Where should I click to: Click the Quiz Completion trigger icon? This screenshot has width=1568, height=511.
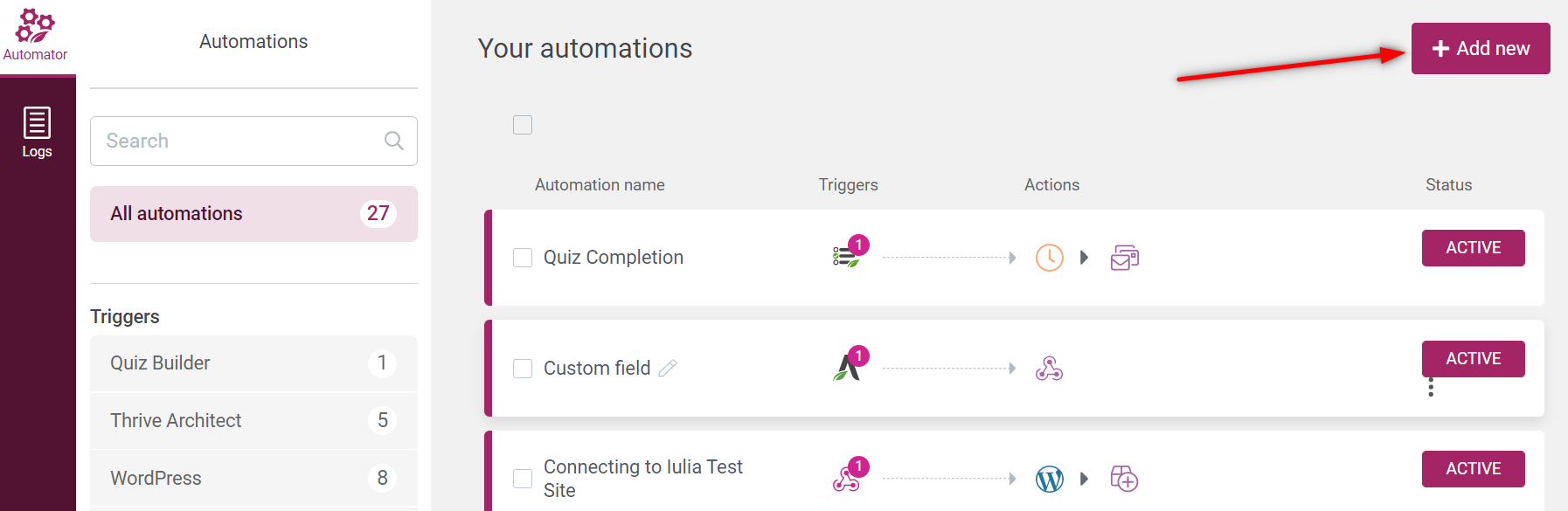pos(847,256)
